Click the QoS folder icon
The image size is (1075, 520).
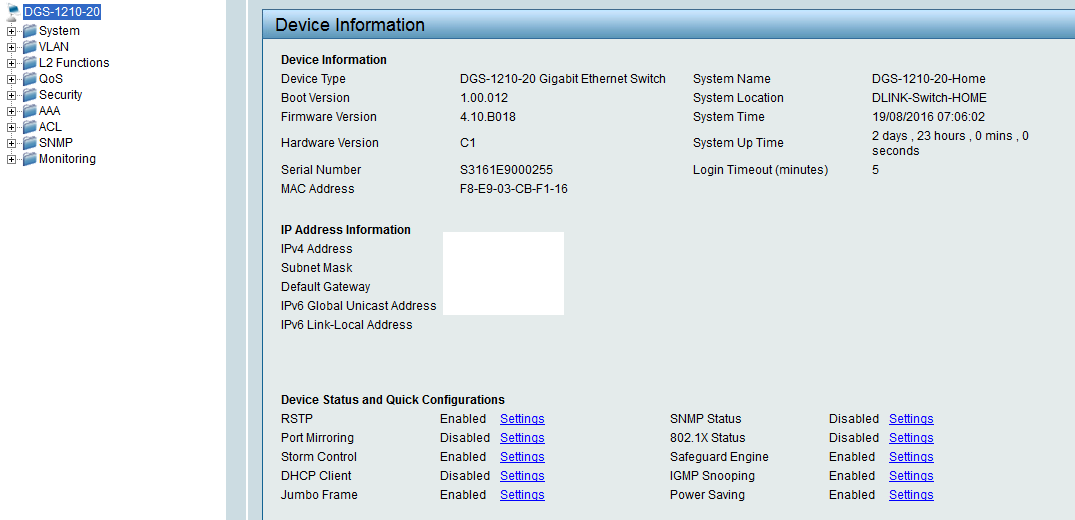click(29, 79)
